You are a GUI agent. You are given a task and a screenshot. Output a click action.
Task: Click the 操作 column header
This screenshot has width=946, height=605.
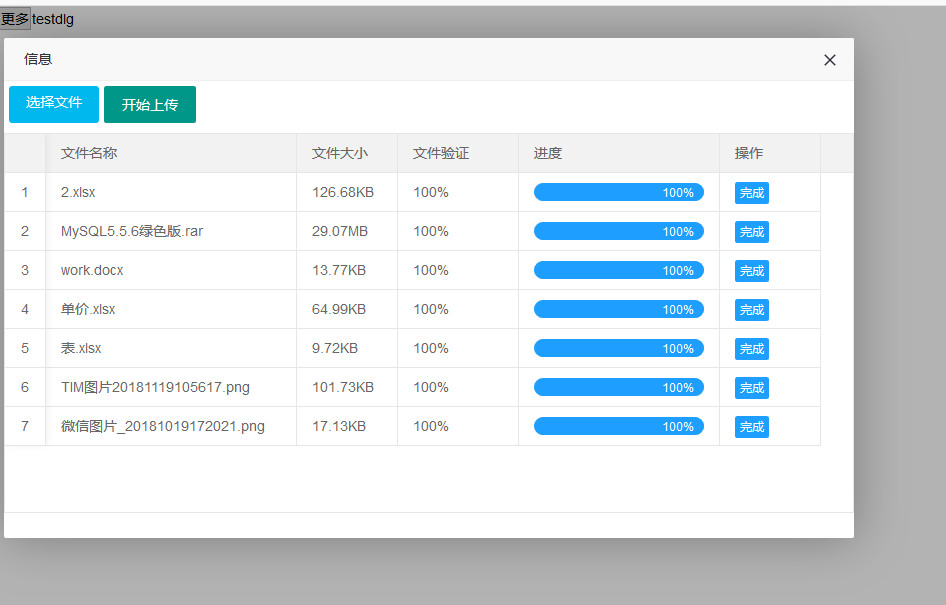pos(749,153)
